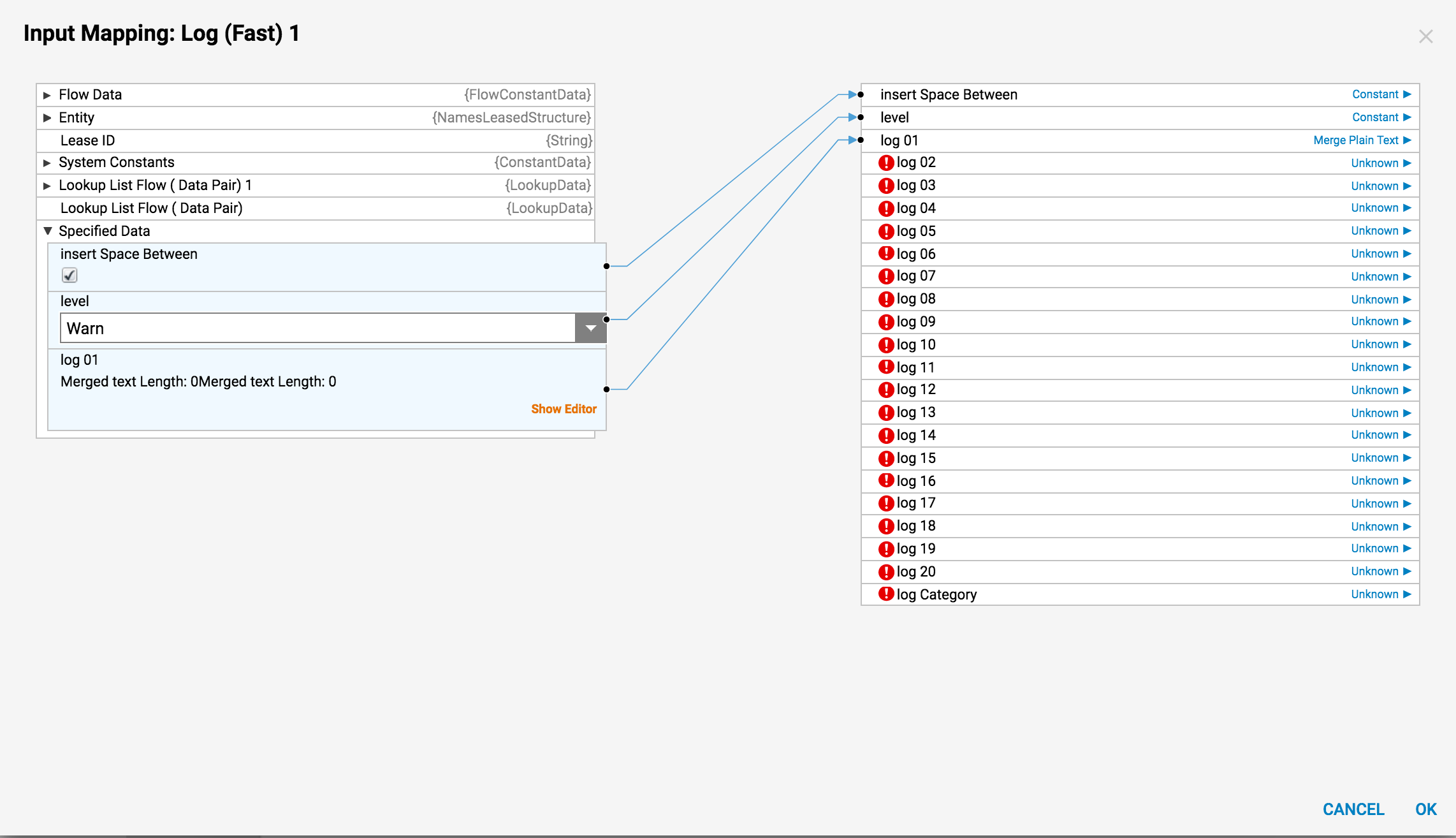Open Unknown mapping type for log 02
This screenshot has width=1456, height=838.
tap(1381, 163)
